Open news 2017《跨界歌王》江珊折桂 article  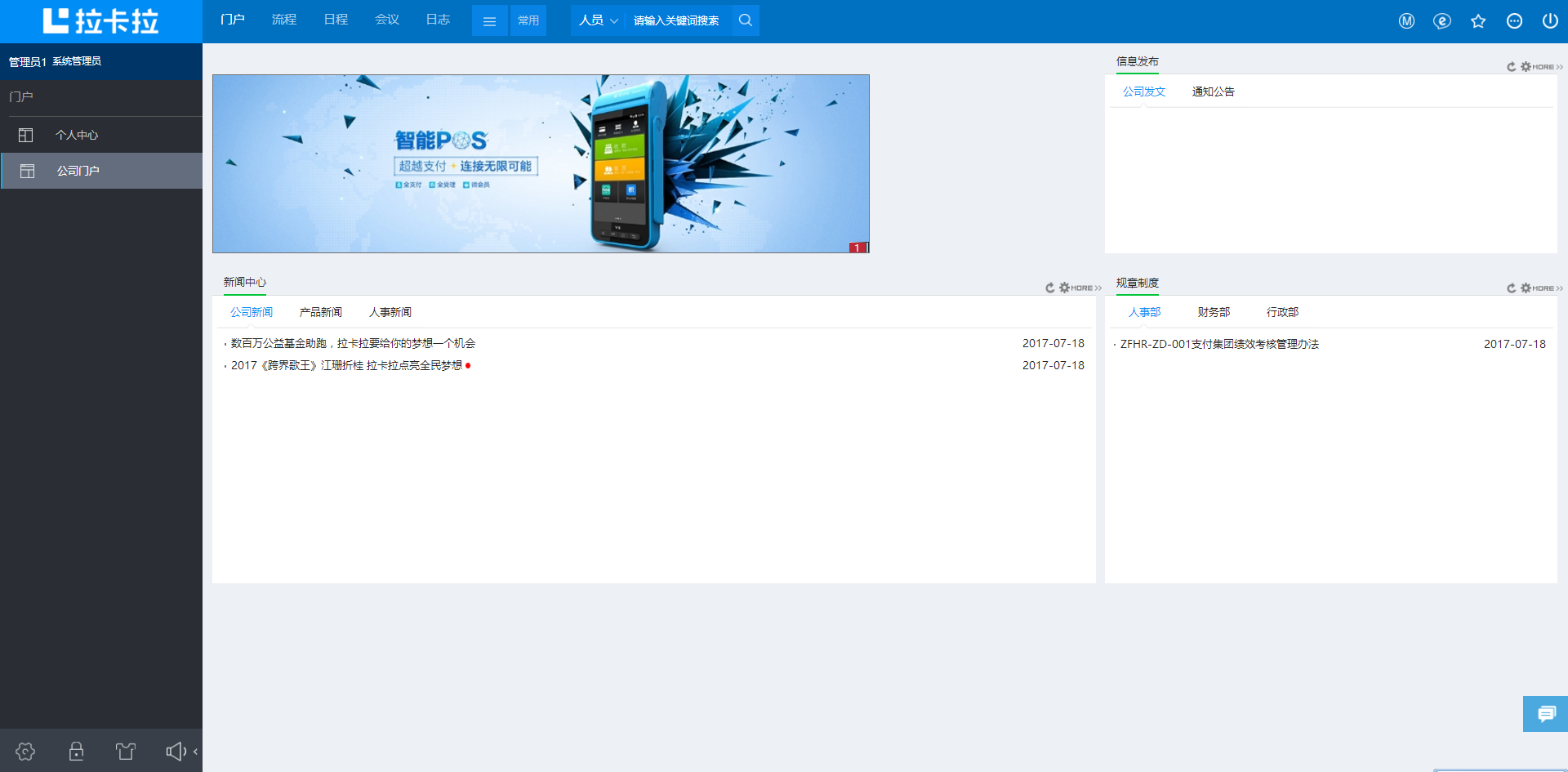[346, 365]
